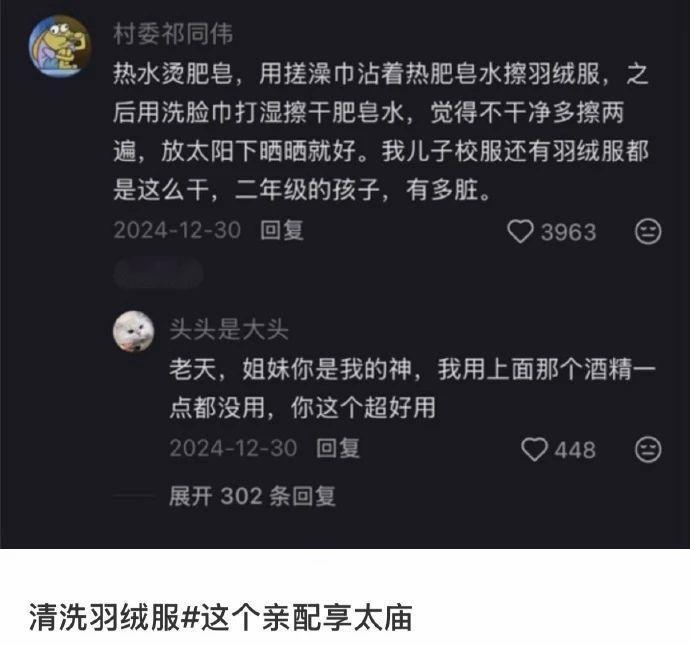Like the comment by 村委祁同伟 with heart icon
690x645 pixels.
520,231
